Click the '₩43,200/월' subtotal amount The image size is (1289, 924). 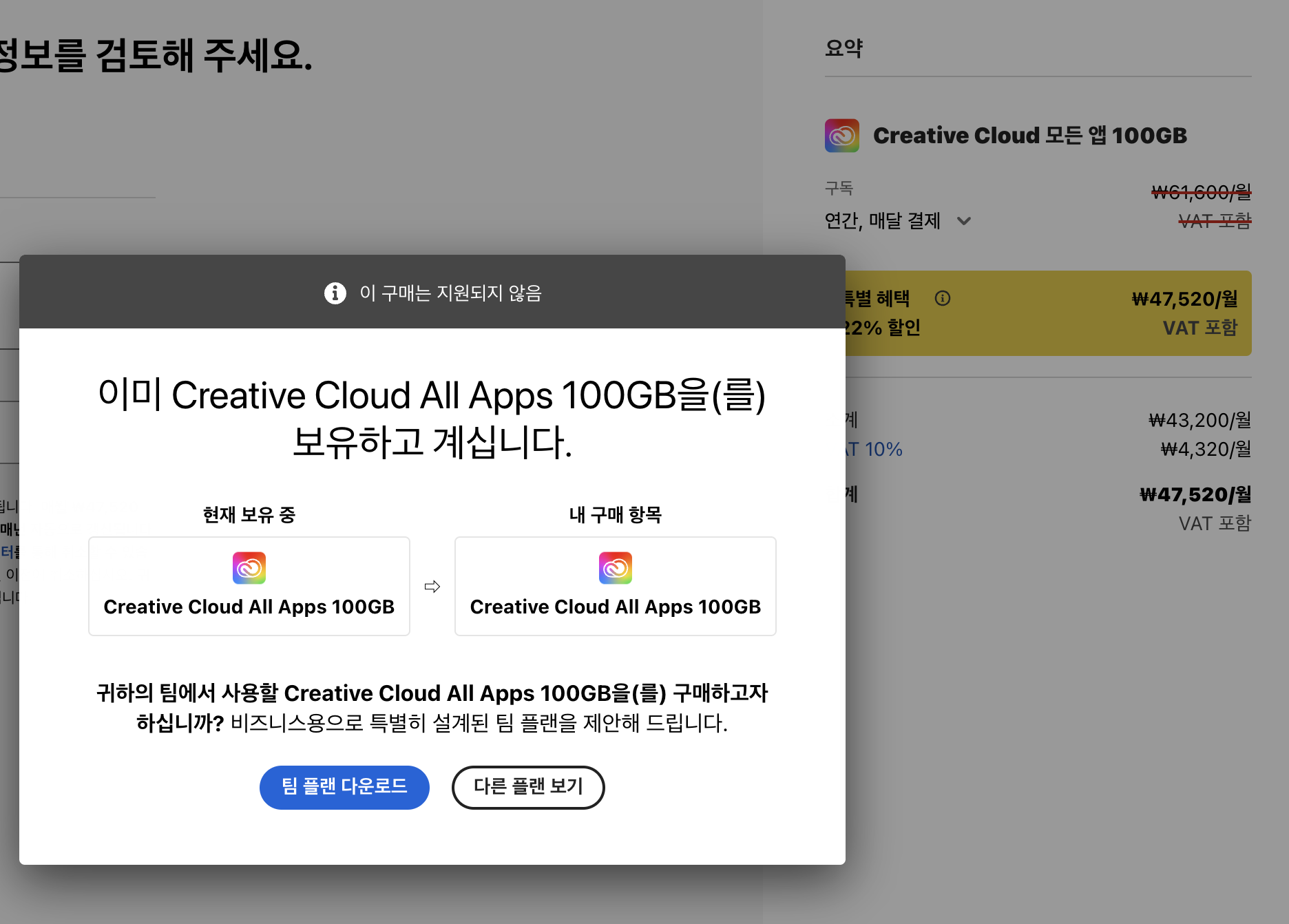tap(1200, 420)
